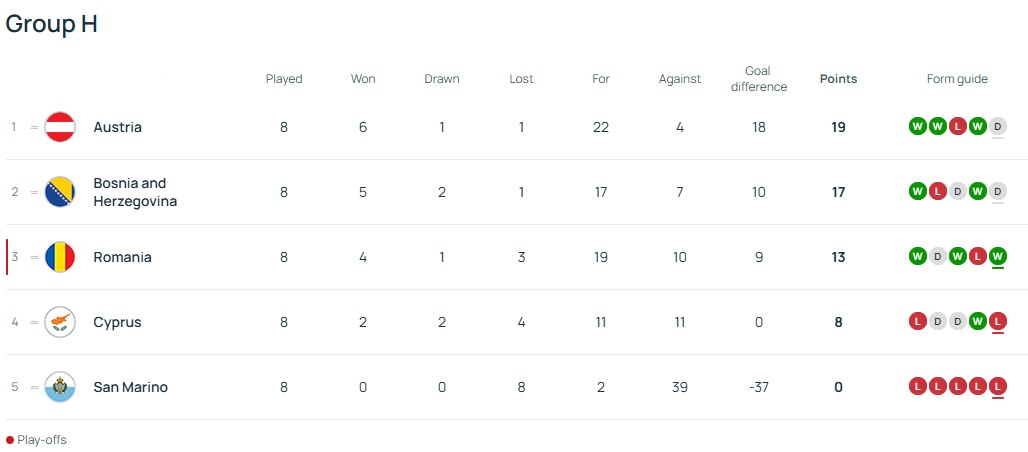Click Austria's red loss form badge

(957, 127)
